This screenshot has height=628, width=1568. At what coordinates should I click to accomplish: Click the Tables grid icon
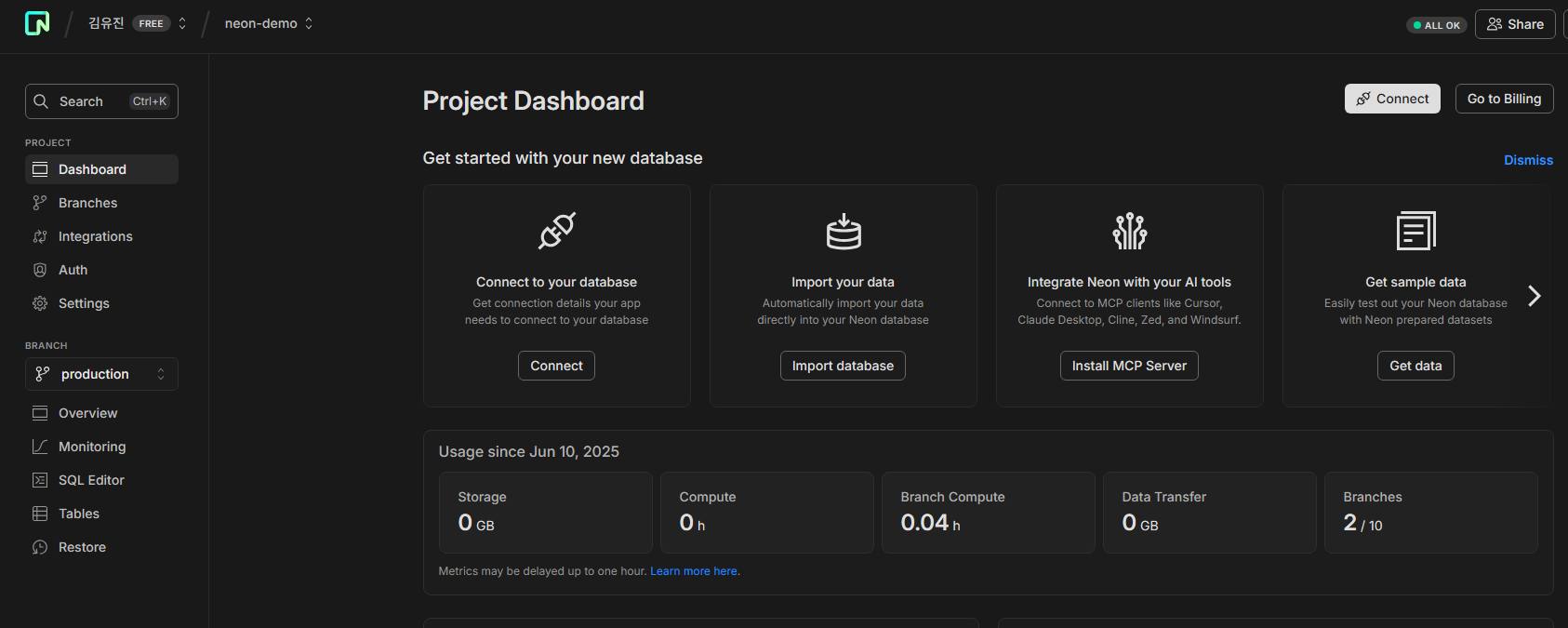pyautogui.click(x=40, y=514)
